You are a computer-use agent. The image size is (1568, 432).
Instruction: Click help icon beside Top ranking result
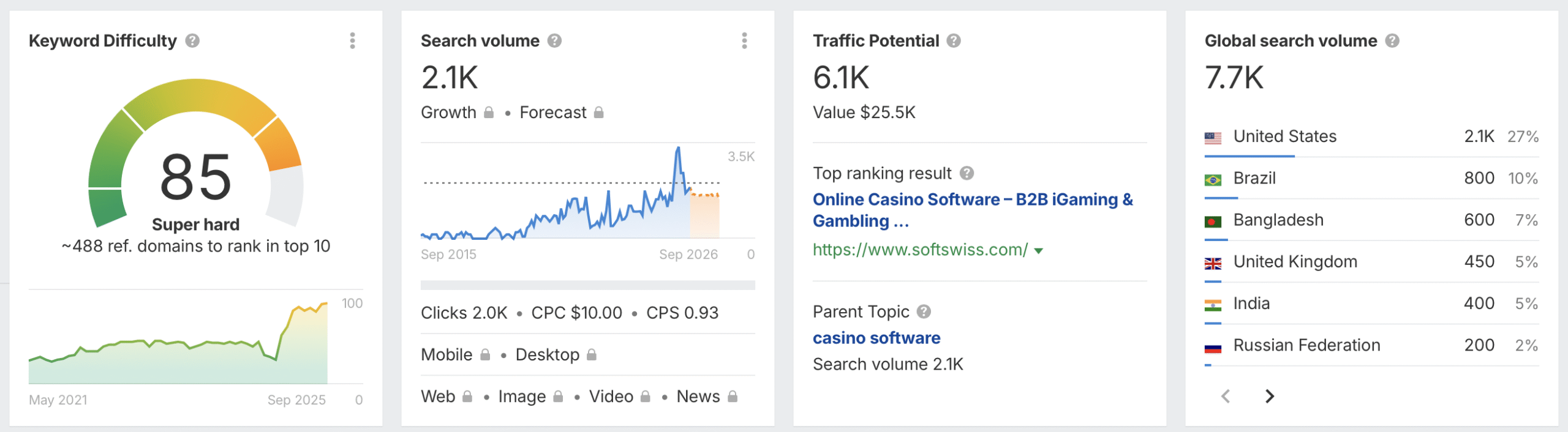click(967, 174)
